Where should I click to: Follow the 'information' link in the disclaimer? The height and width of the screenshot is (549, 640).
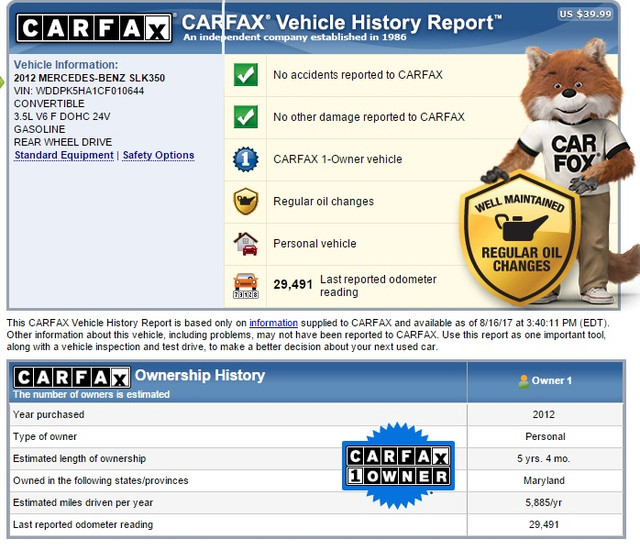pyautogui.click(x=273, y=323)
